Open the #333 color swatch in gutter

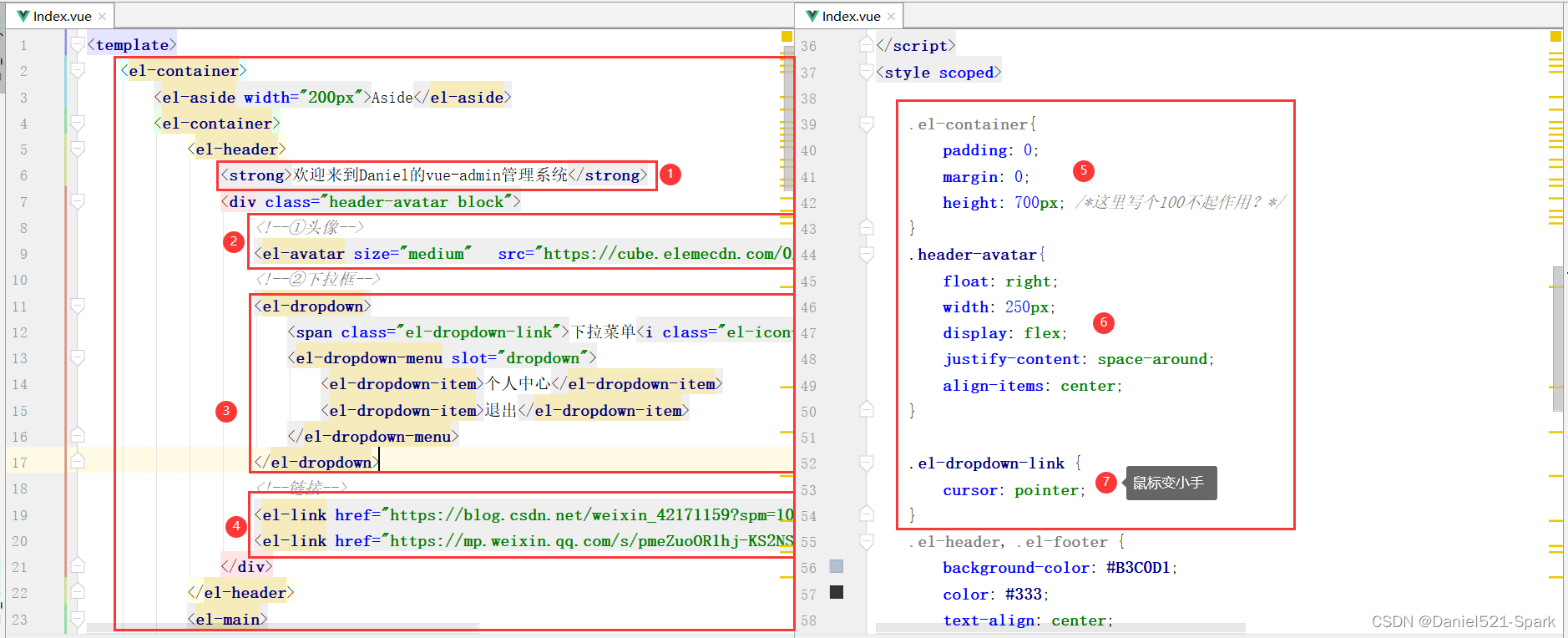pos(837,592)
